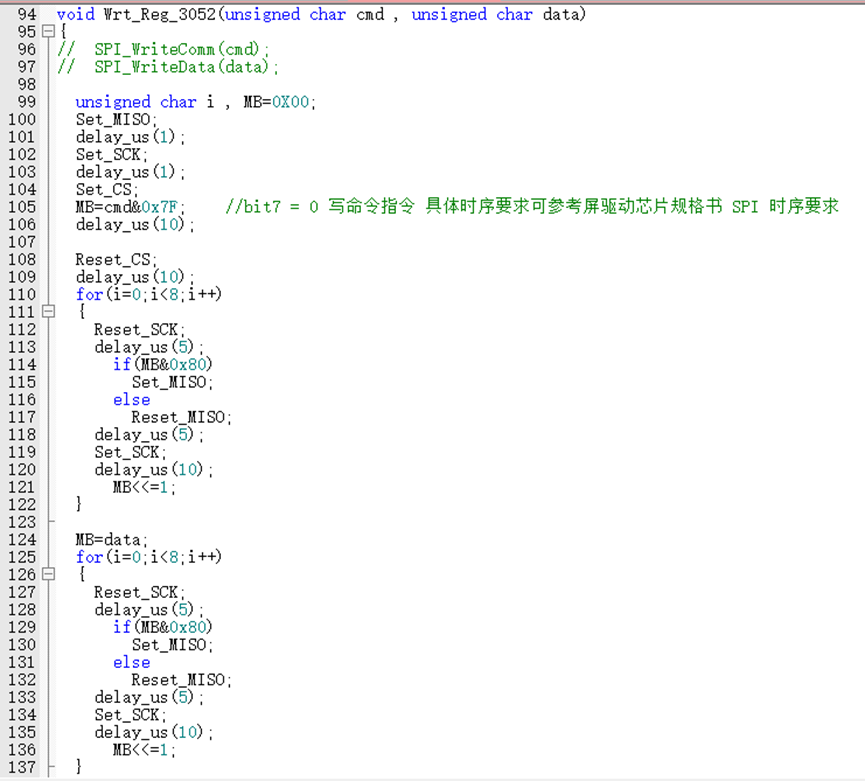865x781 pixels.
Task: Click Set_MISO on line 130
Action: click(172, 645)
